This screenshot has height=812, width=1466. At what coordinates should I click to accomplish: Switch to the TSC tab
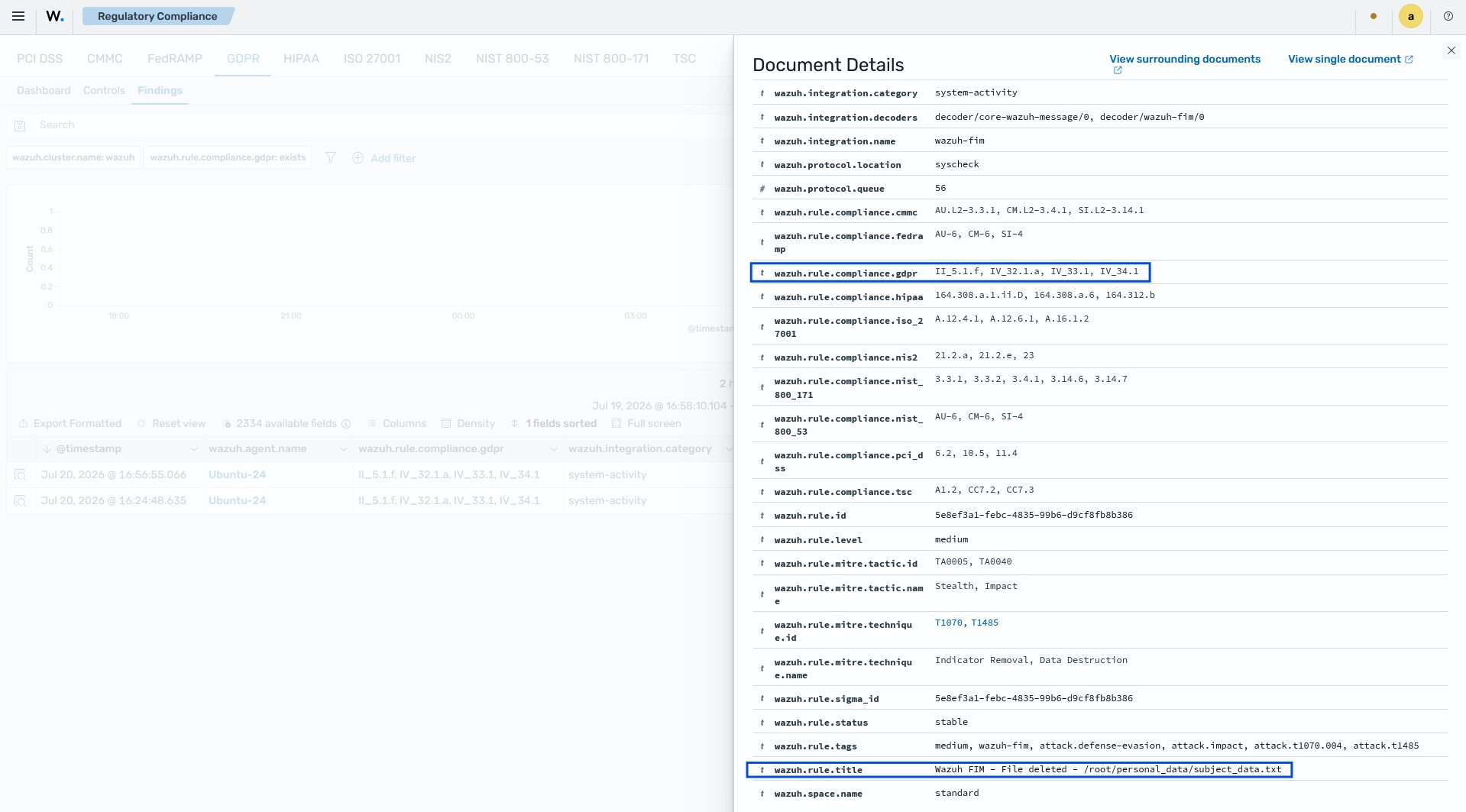(x=684, y=58)
